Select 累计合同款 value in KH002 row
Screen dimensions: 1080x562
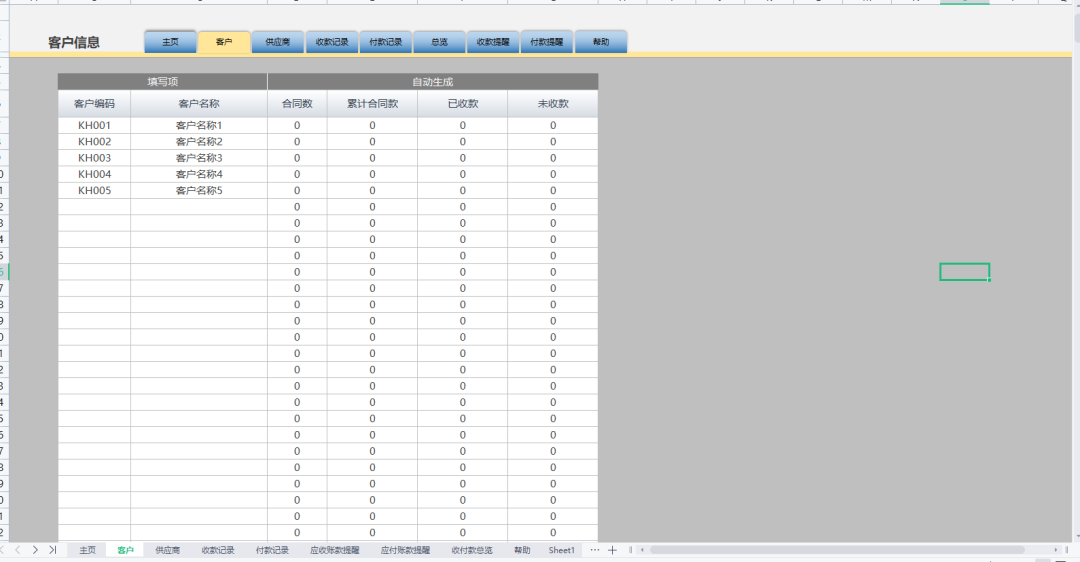click(x=372, y=141)
